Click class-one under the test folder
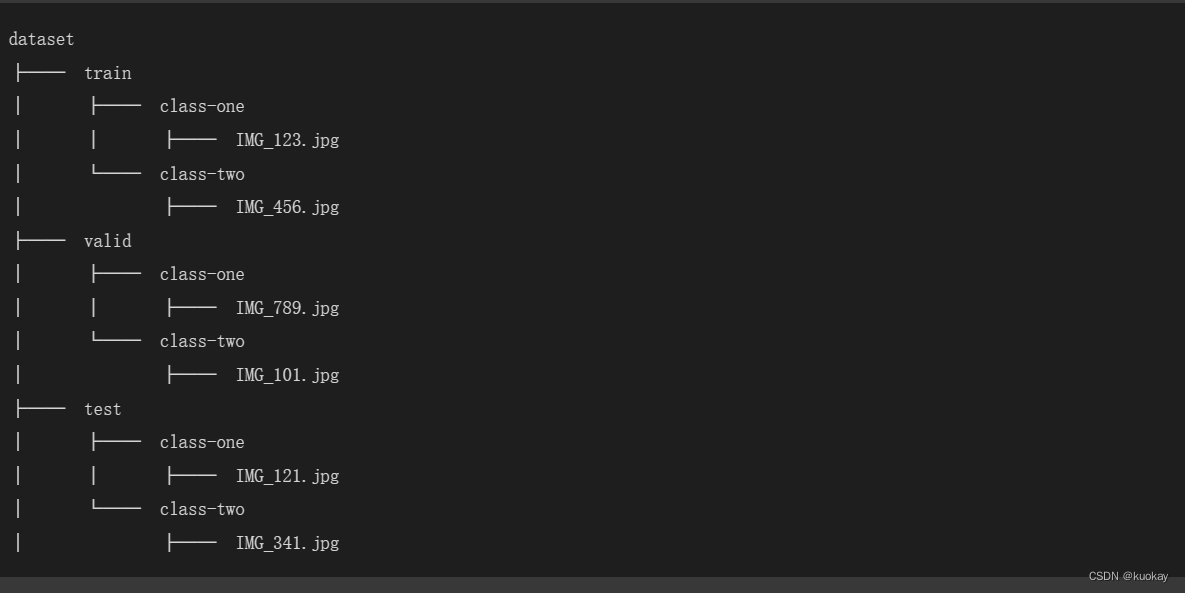This screenshot has width=1185, height=593. [202, 443]
